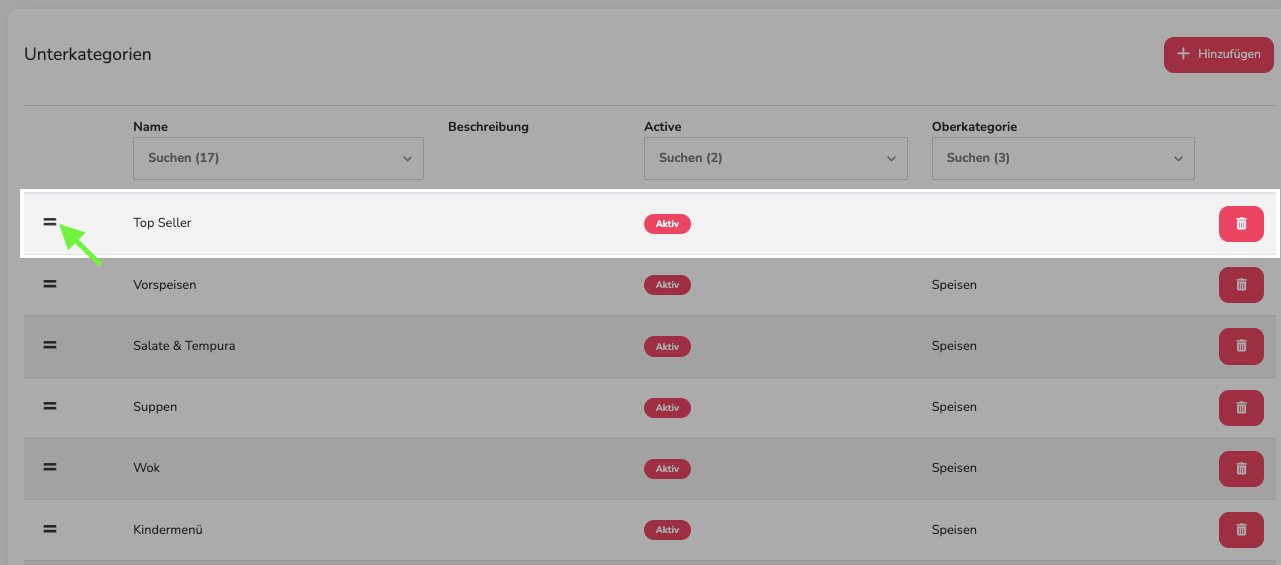Remove the Kindermenü subcategory via trash
The image size is (1281, 565).
[1241, 530]
